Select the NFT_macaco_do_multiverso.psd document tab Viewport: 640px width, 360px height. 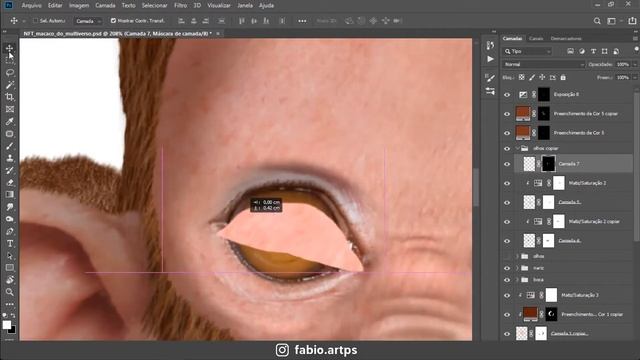click(118, 33)
